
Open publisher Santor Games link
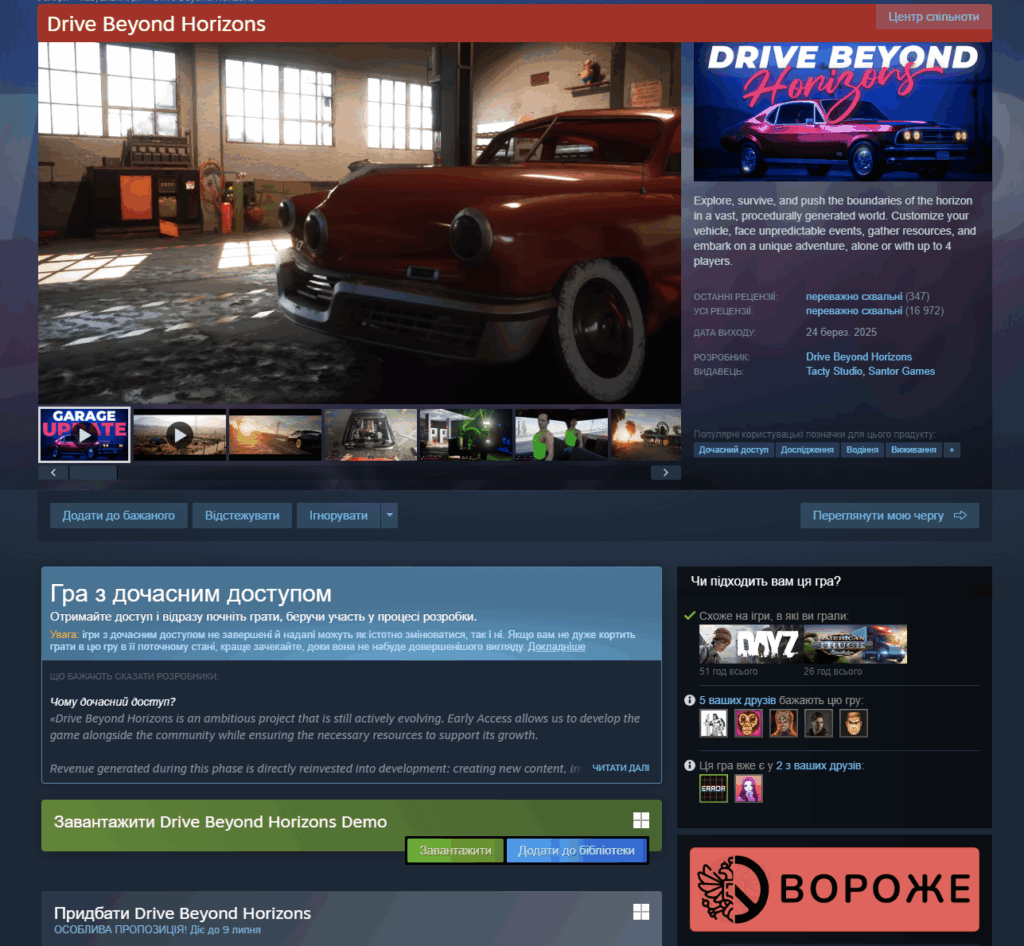901,371
